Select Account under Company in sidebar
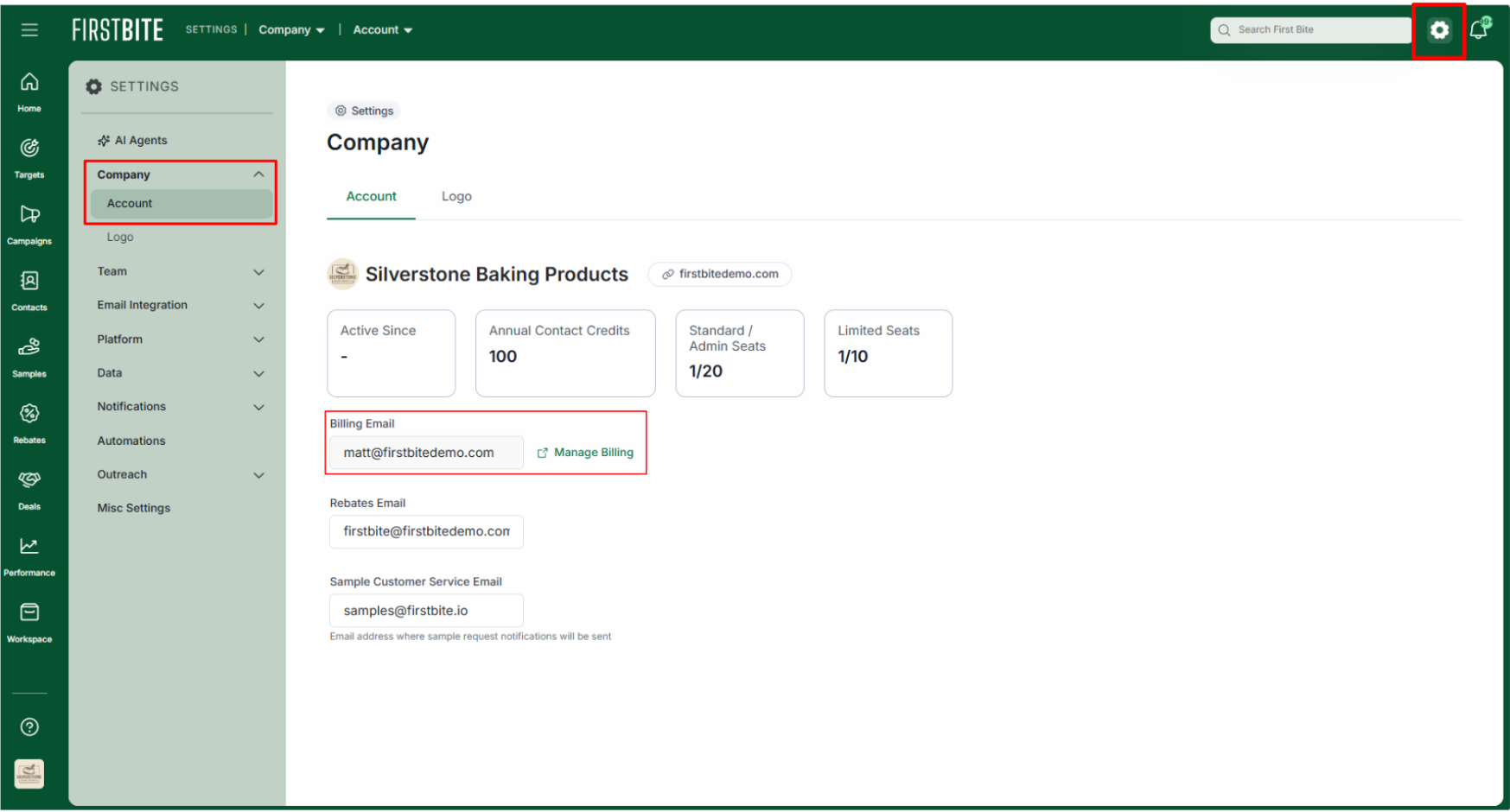This screenshot has height=812, width=1510. click(182, 204)
